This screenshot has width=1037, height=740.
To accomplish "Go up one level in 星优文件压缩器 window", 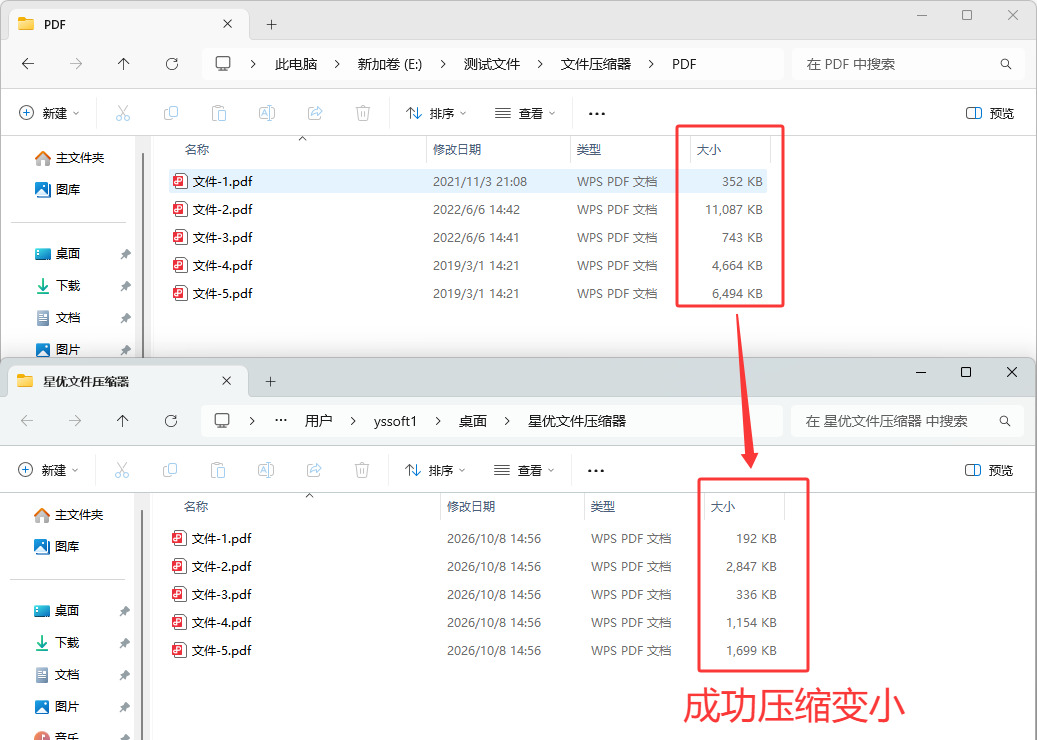I will [x=122, y=421].
